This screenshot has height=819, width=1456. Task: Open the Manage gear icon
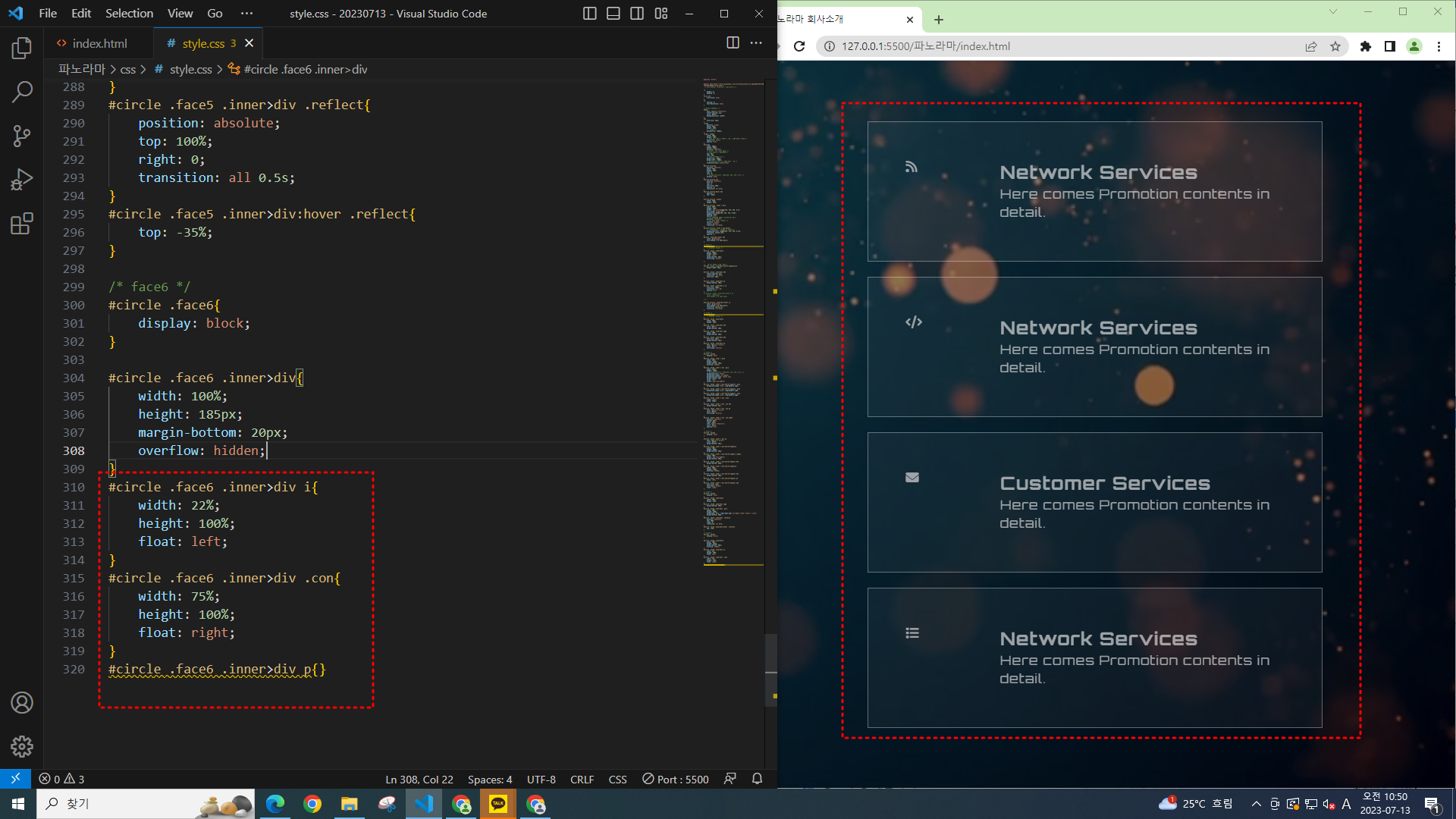[22, 747]
